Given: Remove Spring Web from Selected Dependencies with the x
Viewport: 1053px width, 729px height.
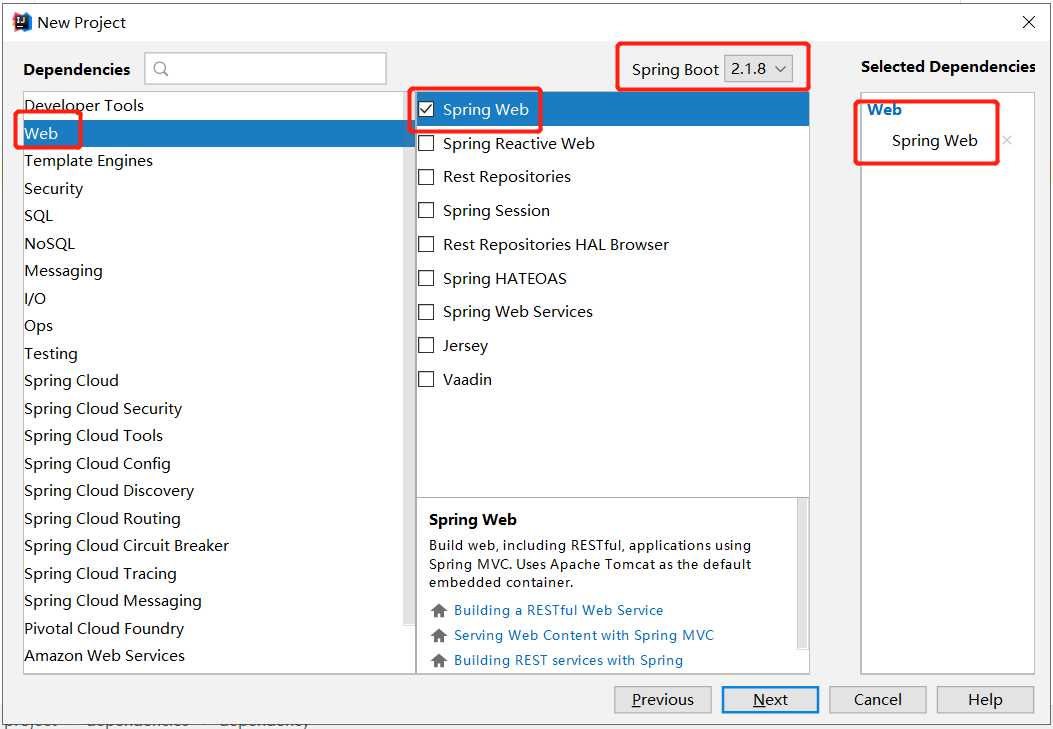Looking at the screenshot, I should tap(1007, 140).
